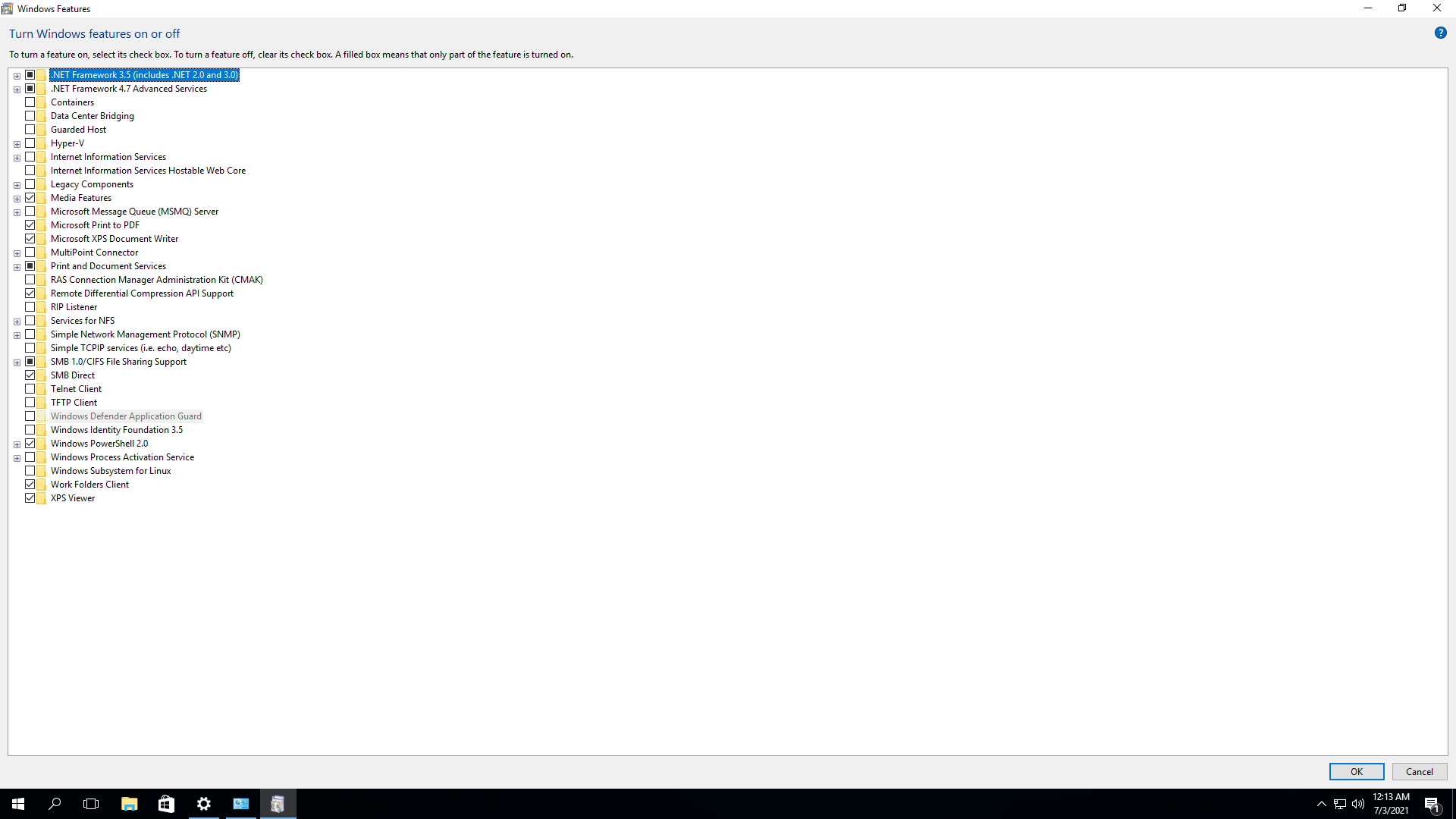Click the taskbar search magnifier icon

pos(55,804)
